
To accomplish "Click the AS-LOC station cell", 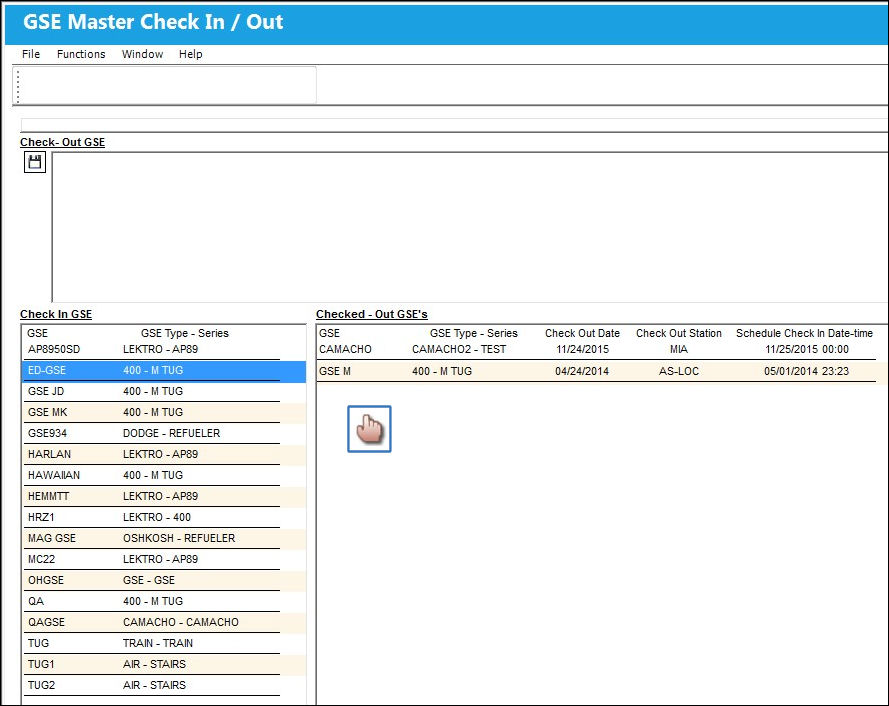I will (679, 371).
